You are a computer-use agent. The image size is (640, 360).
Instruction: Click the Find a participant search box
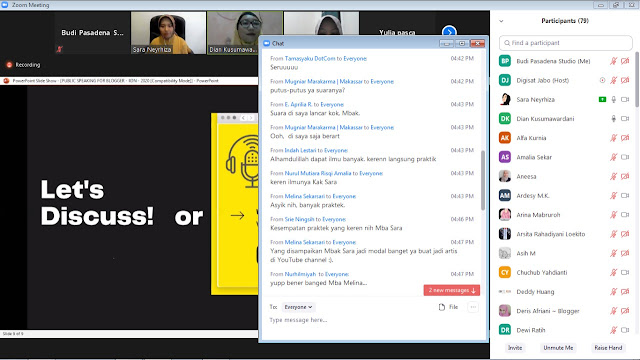click(x=566, y=43)
